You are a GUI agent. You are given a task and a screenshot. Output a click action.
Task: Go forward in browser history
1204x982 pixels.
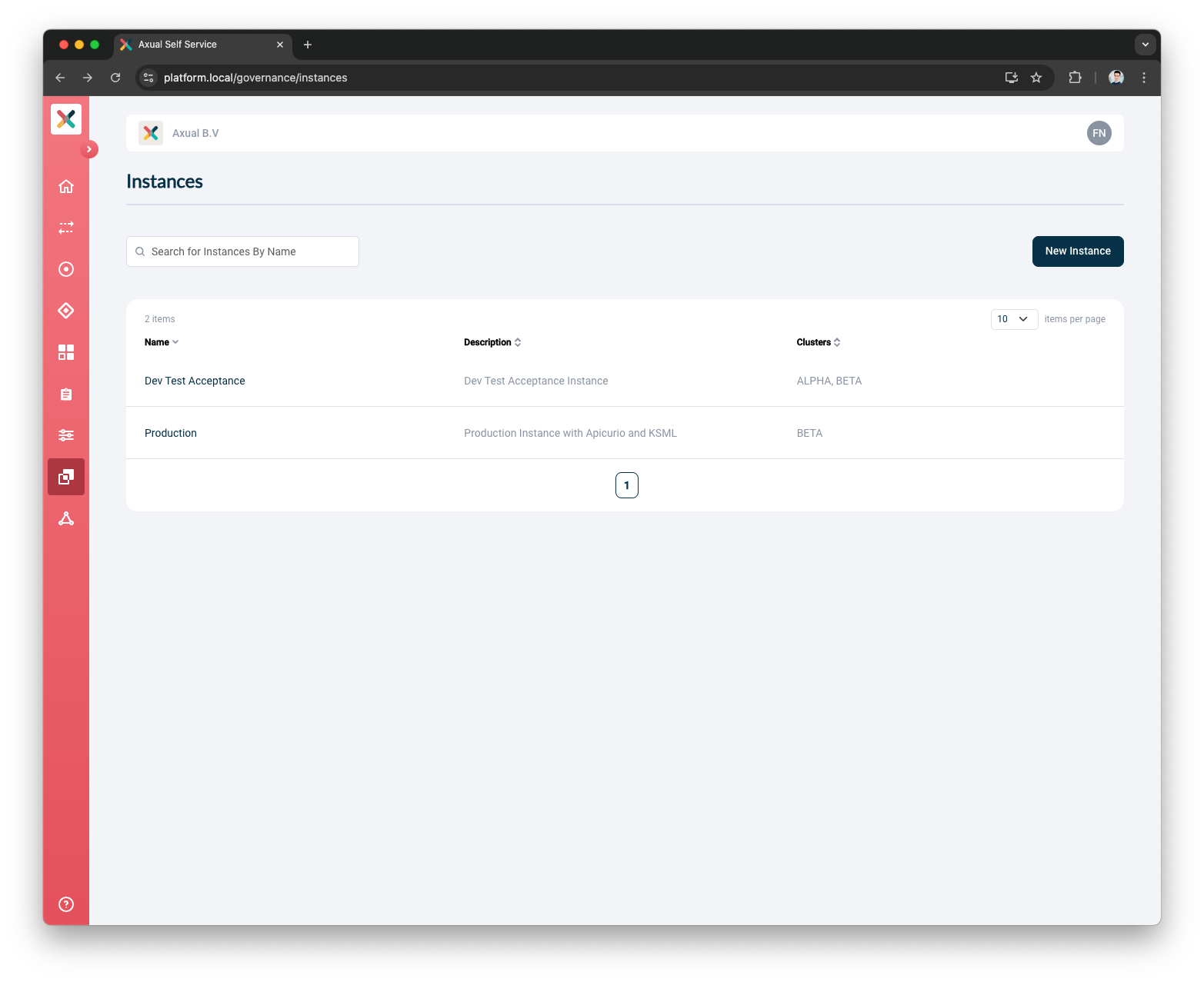(88, 78)
